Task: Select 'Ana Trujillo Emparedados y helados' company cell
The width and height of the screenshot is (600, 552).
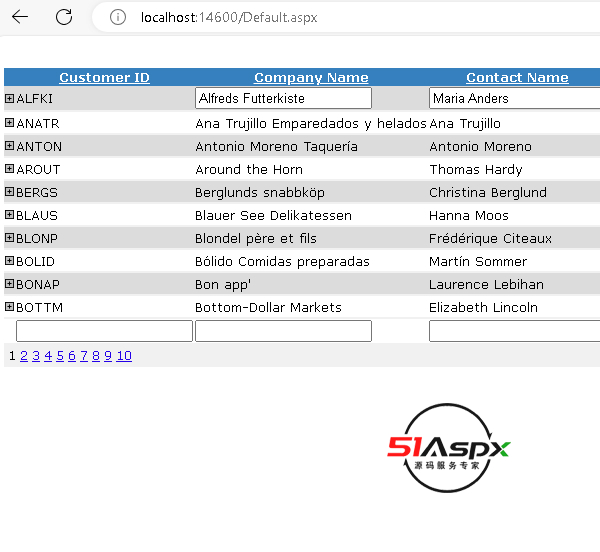Action: pyautogui.click(x=311, y=124)
